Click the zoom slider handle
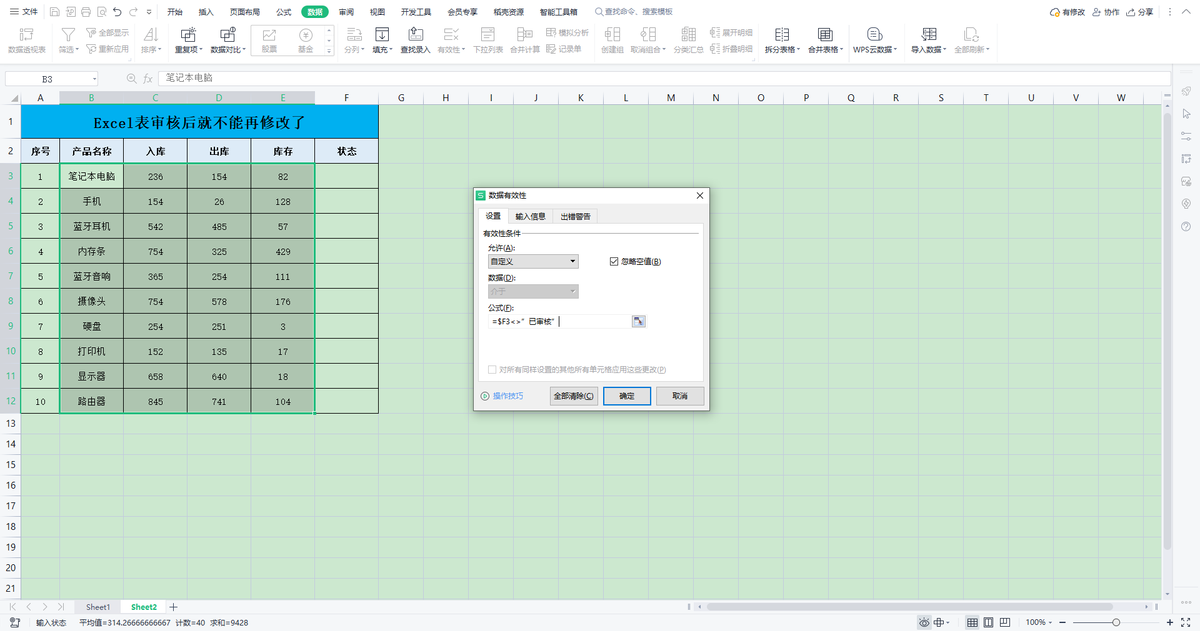Viewport: 1200px width, 631px height. point(1115,622)
